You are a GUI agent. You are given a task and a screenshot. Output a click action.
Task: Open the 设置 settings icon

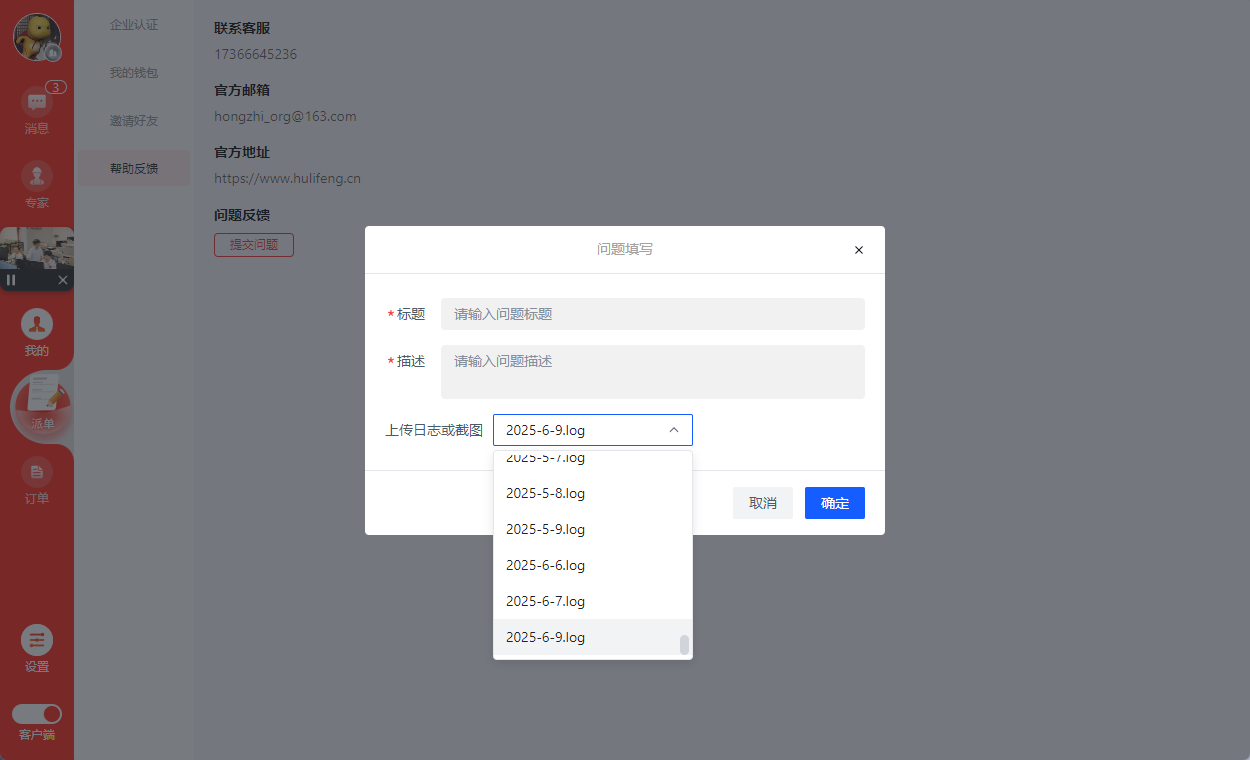coord(37,641)
